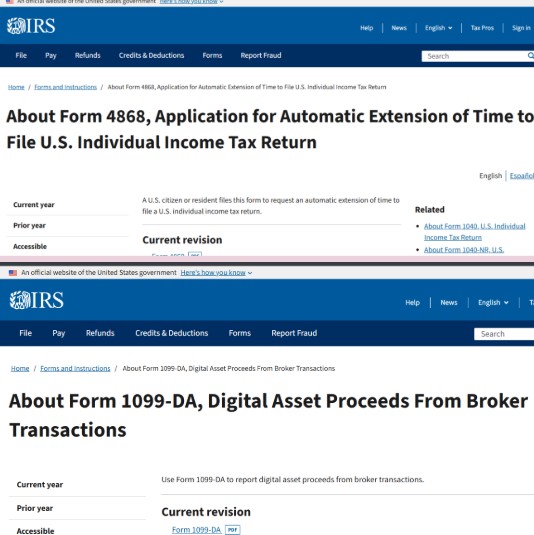Click the News link in top window header
This screenshot has height=535, width=534.
point(399,28)
